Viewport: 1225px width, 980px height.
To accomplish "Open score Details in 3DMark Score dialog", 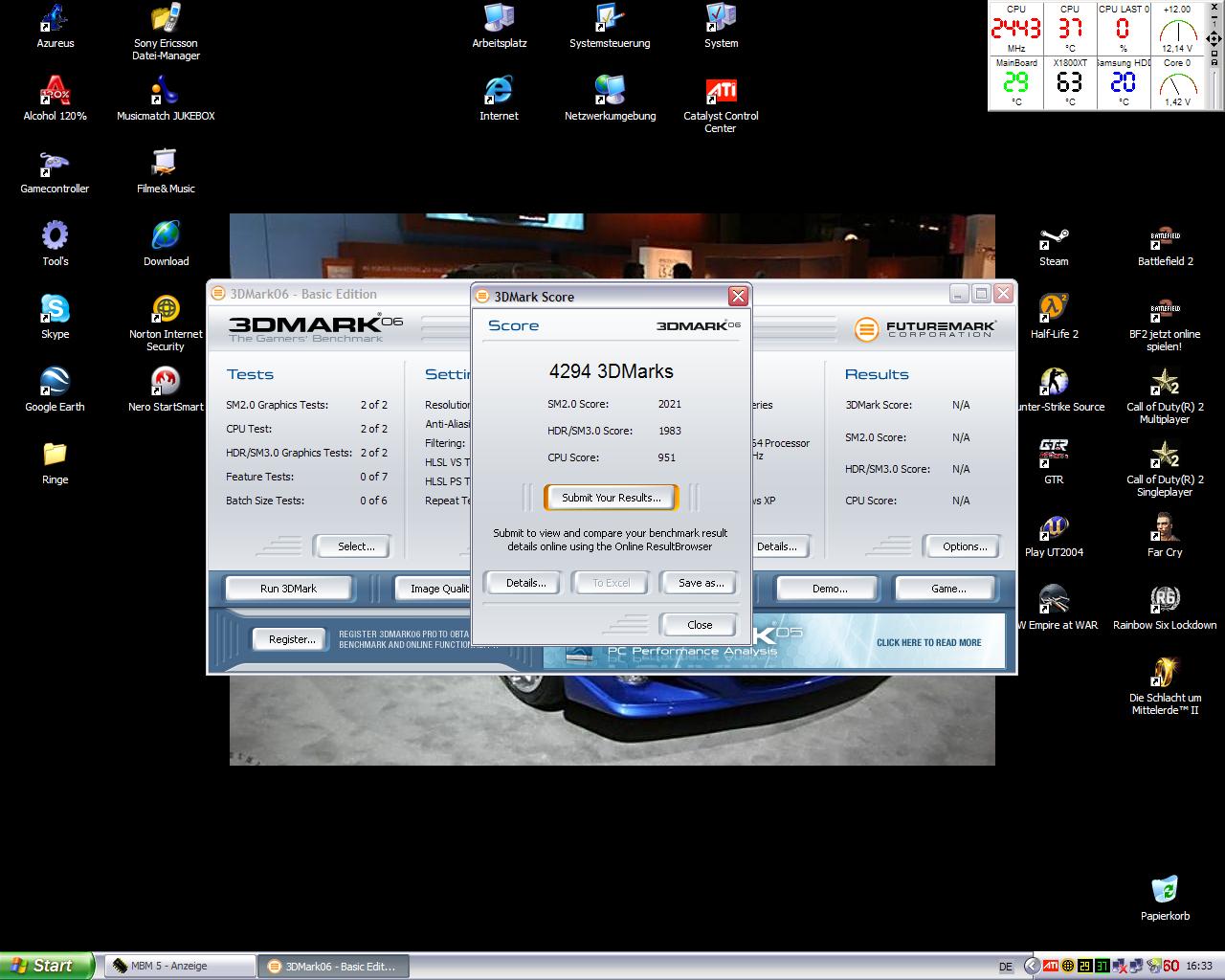I will click(x=525, y=583).
